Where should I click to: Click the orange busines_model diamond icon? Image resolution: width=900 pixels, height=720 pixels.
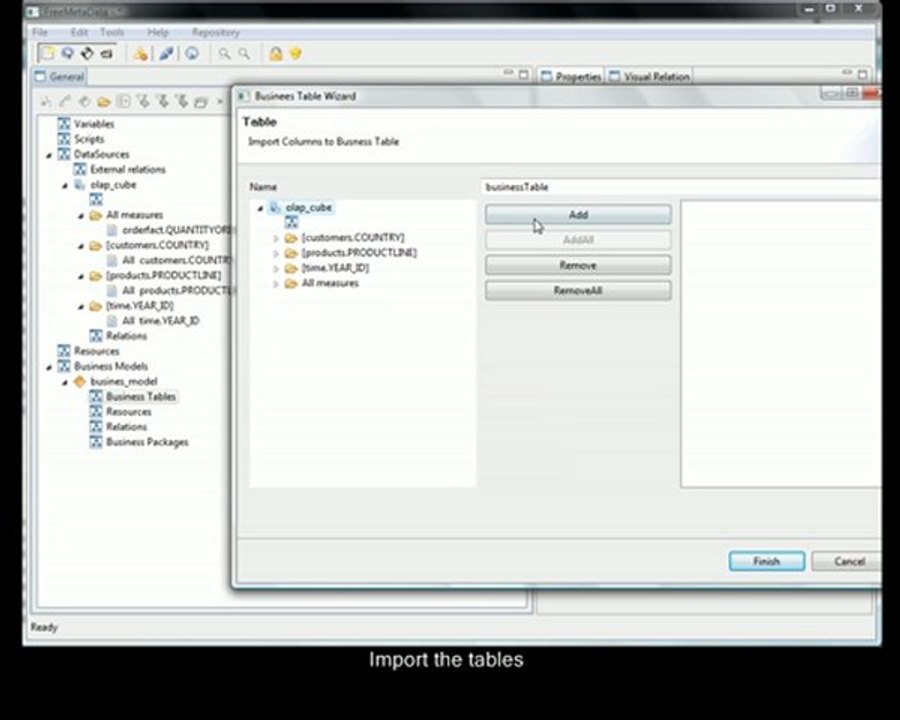tap(80, 381)
